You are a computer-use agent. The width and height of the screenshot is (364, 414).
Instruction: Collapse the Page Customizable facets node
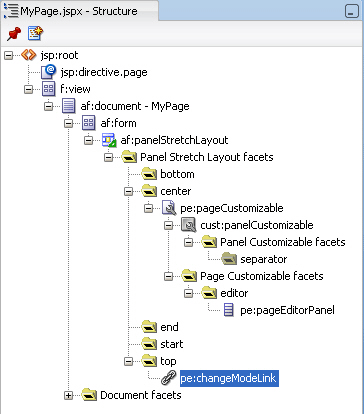coord(169,276)
